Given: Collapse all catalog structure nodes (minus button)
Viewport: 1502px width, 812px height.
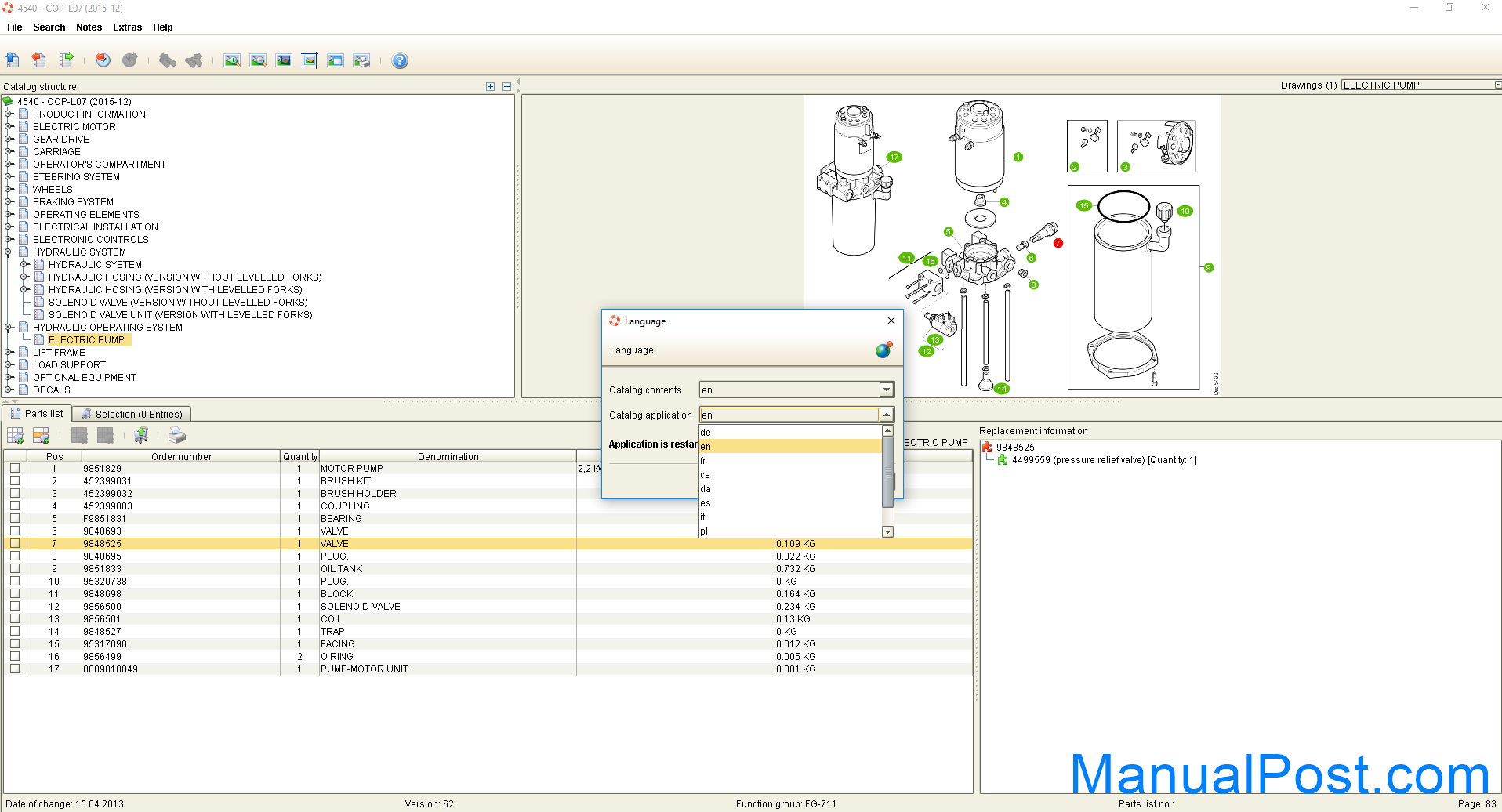Looking at the screenshot, I should [x=506, y=86].
